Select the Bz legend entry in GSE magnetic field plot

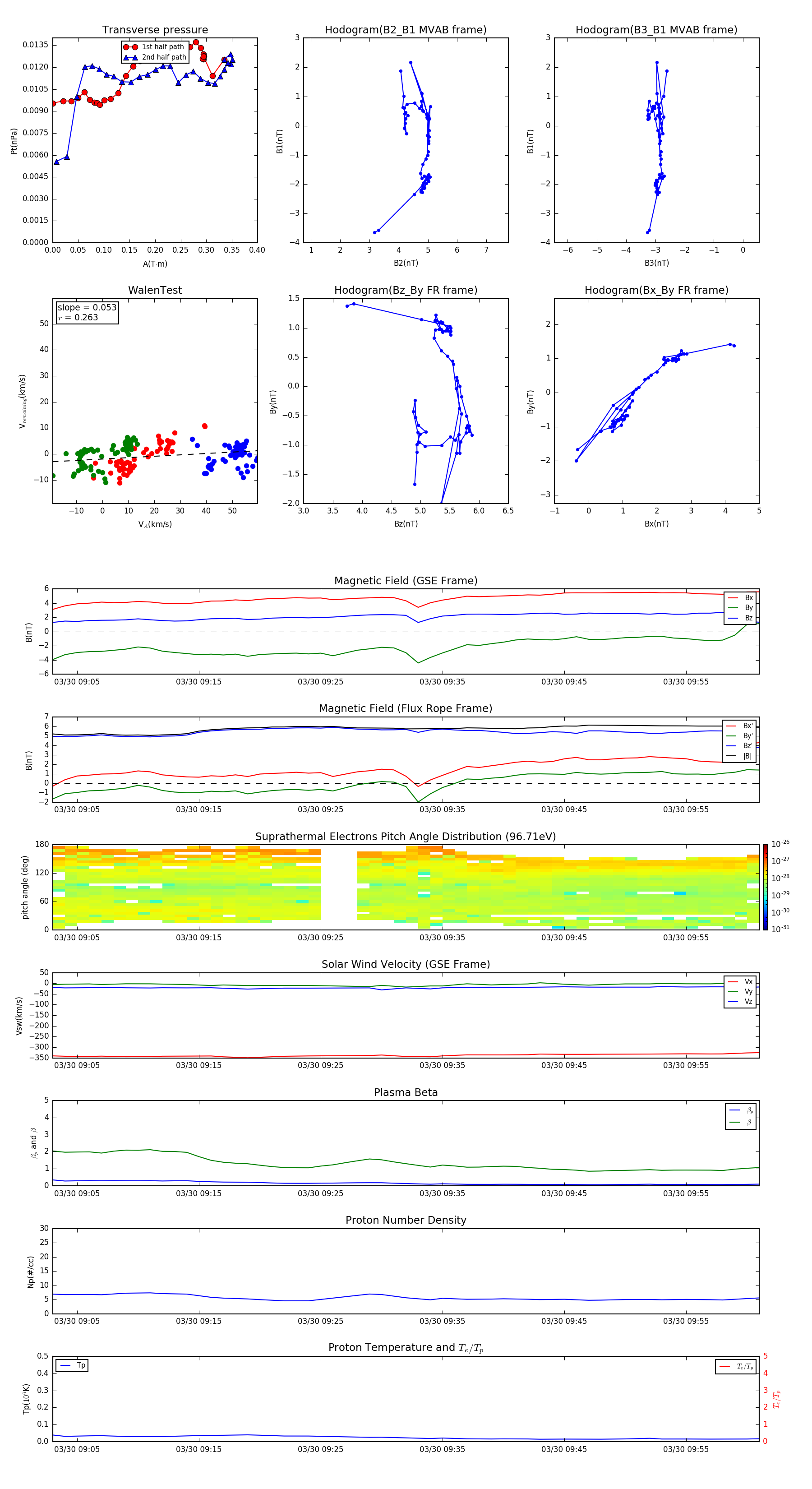[740, 618]
